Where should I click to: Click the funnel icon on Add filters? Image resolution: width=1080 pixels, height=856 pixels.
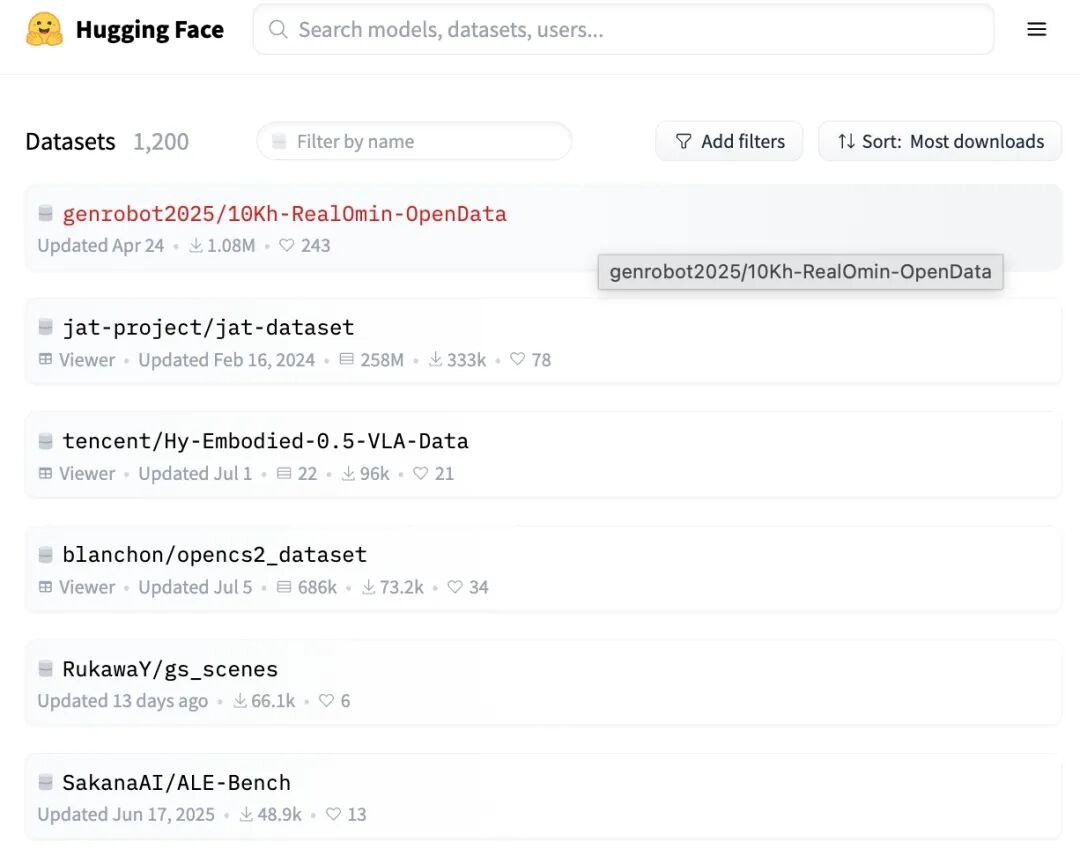click(x=683, y=141)
